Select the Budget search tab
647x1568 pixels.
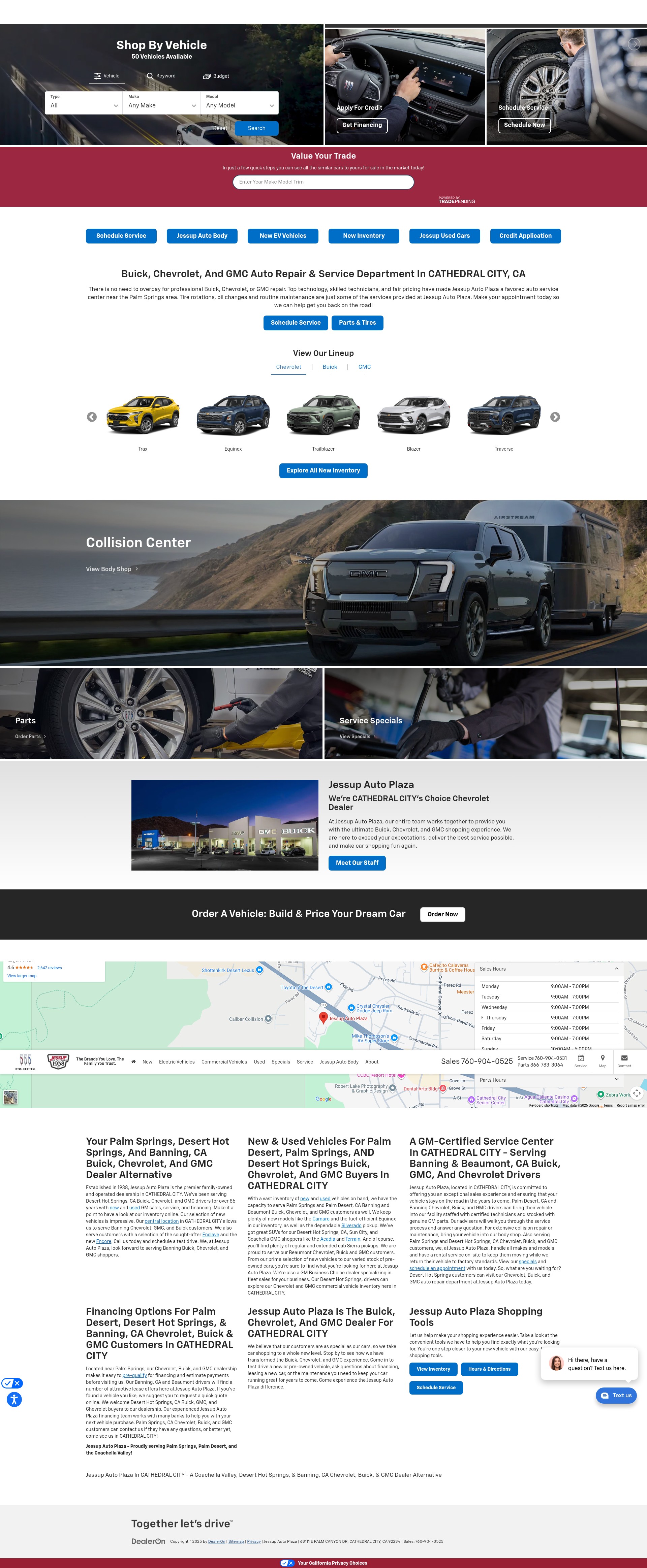point(216,76)
